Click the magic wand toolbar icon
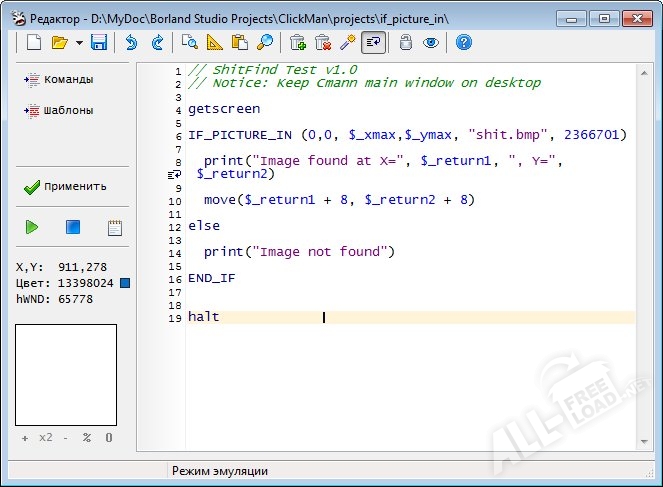663x487 pixels. point(347,42)
